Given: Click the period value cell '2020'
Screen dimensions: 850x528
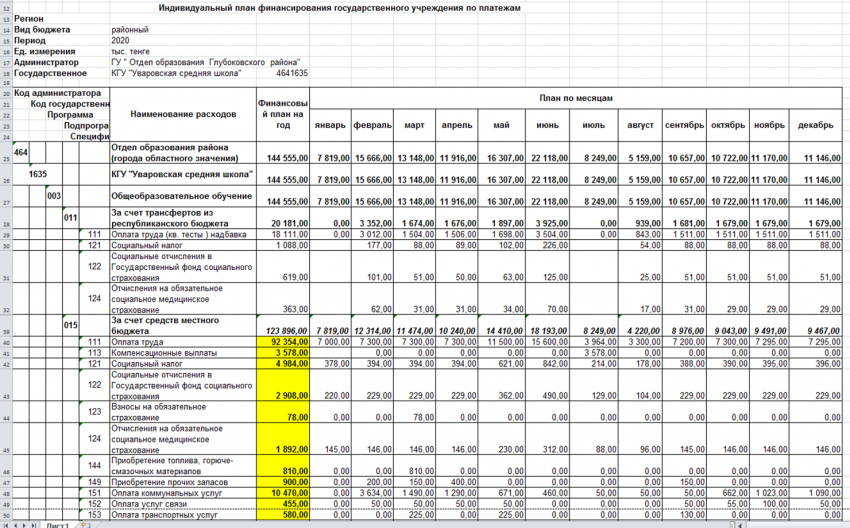Looking at the screenshot, I should pos(120,40).
